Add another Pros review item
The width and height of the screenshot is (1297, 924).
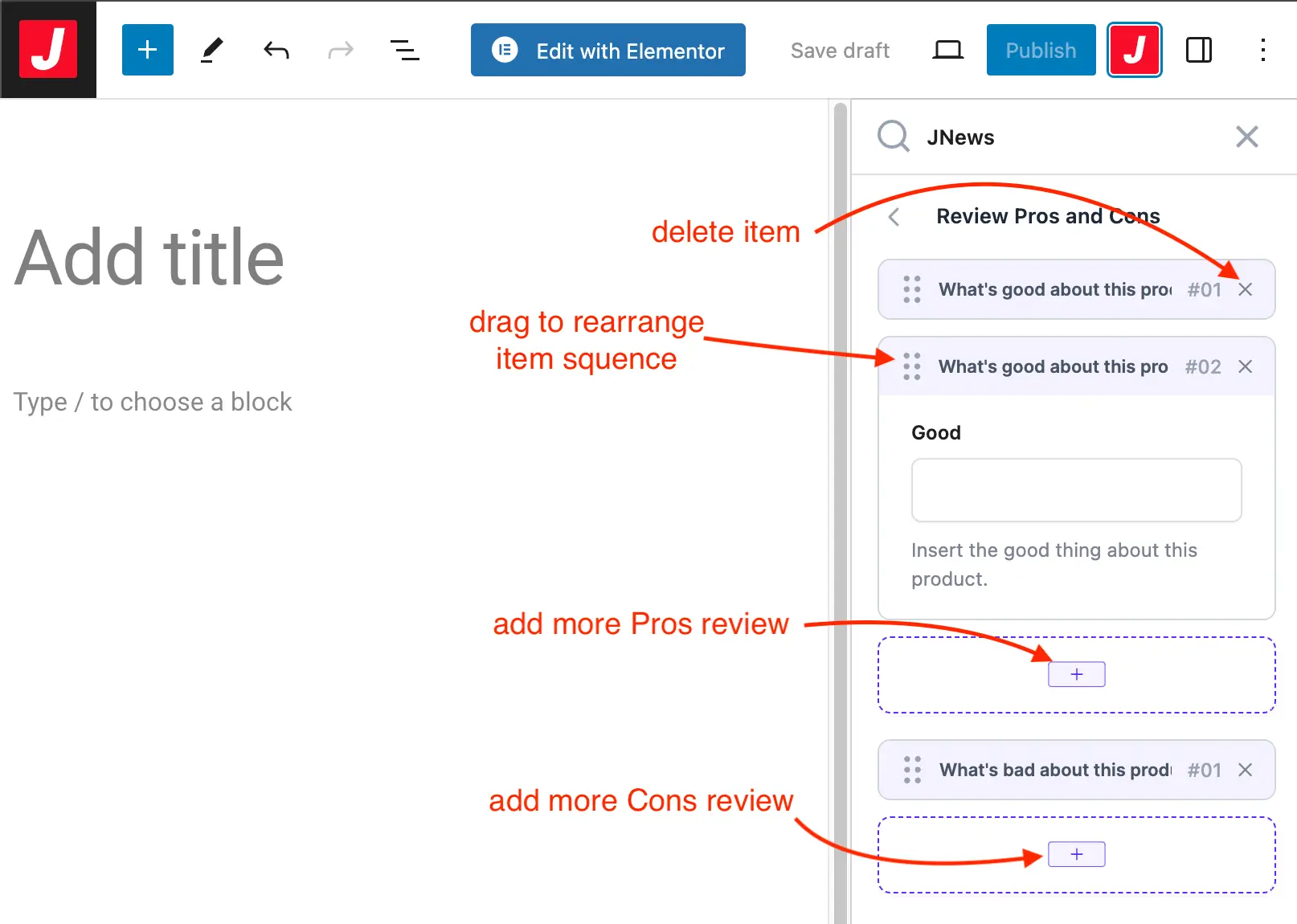point(1076,674)
